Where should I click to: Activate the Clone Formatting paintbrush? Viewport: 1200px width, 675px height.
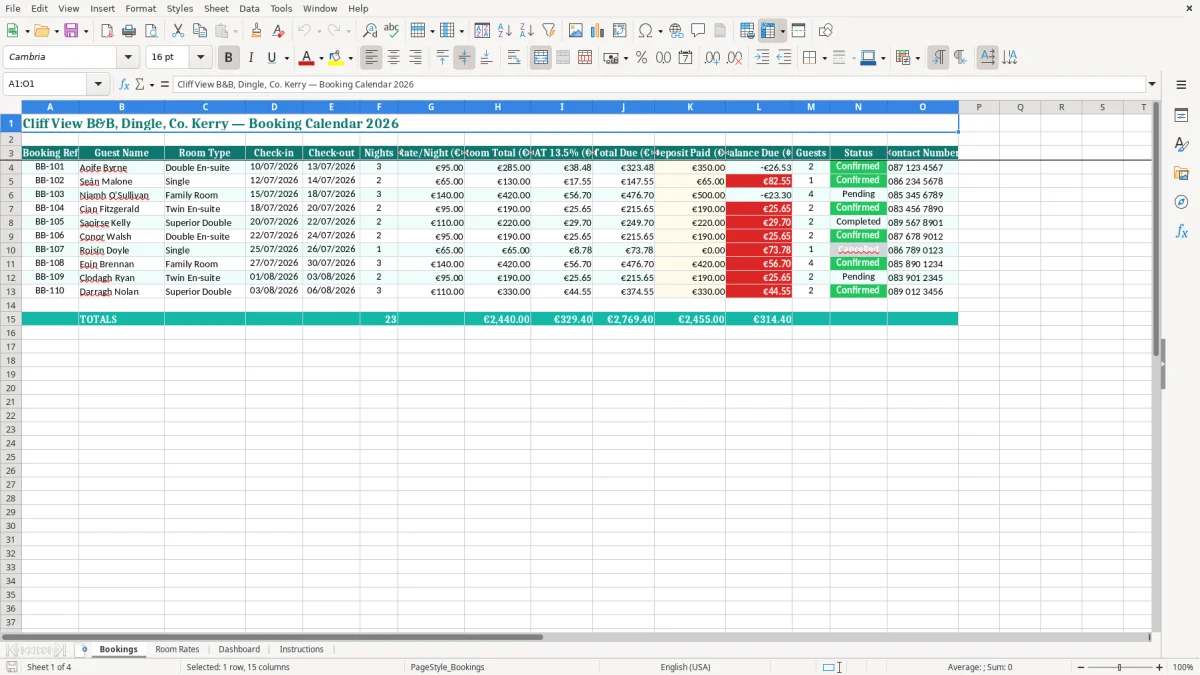coord(257,31)
